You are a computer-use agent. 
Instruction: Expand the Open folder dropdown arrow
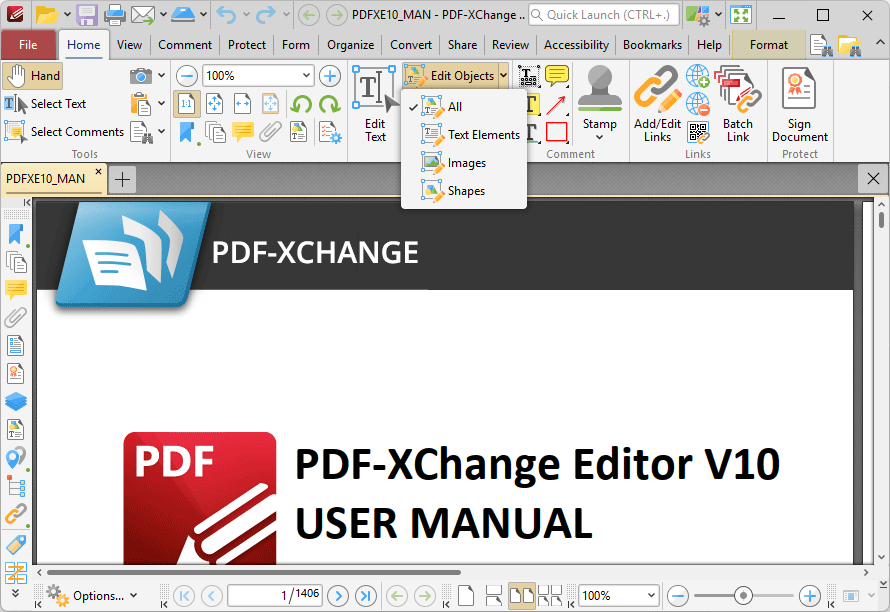(67, 15)
